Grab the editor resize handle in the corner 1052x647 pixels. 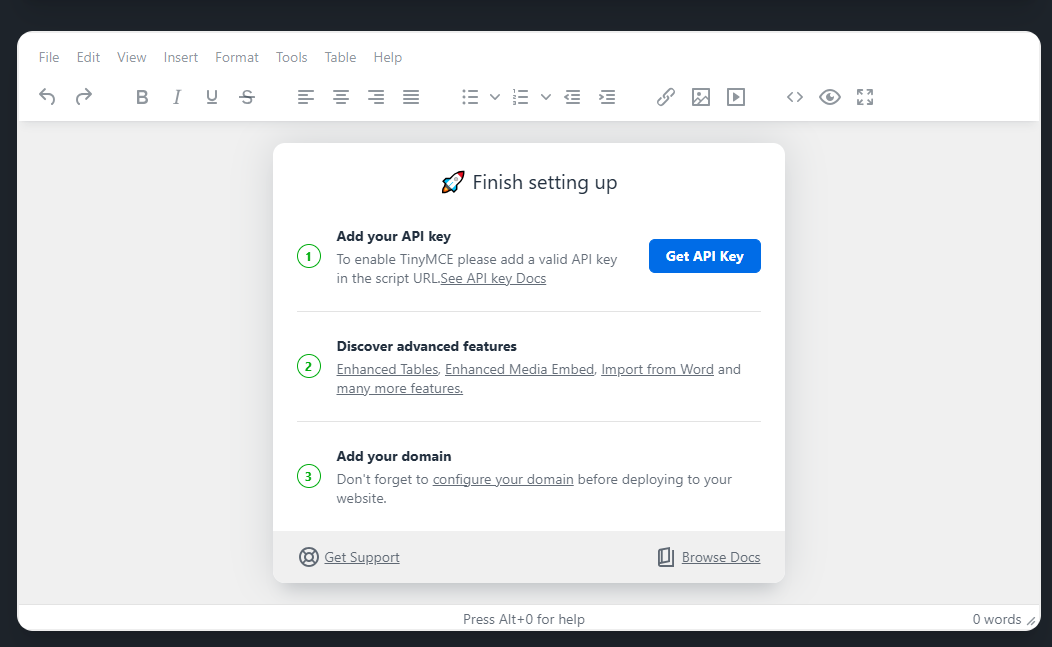pyautogui.click(x=1031, y=621)
